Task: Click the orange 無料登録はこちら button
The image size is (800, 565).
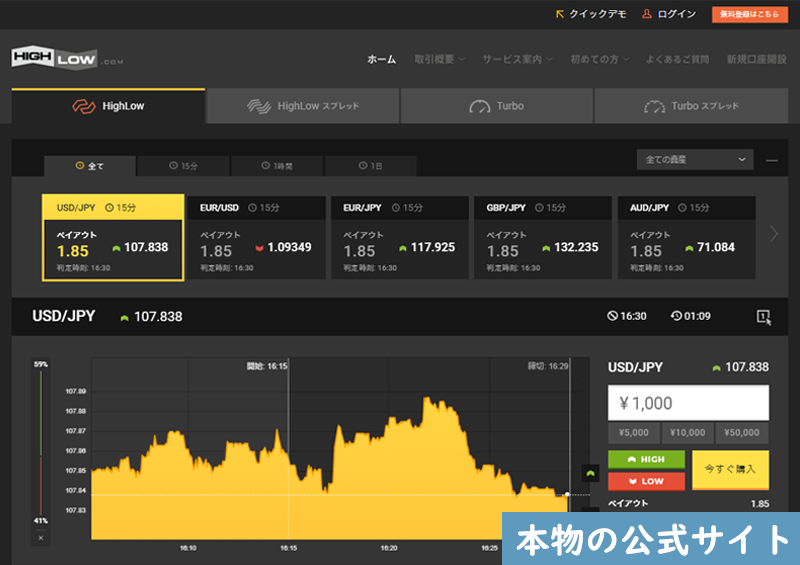Action: coord(749,14)
